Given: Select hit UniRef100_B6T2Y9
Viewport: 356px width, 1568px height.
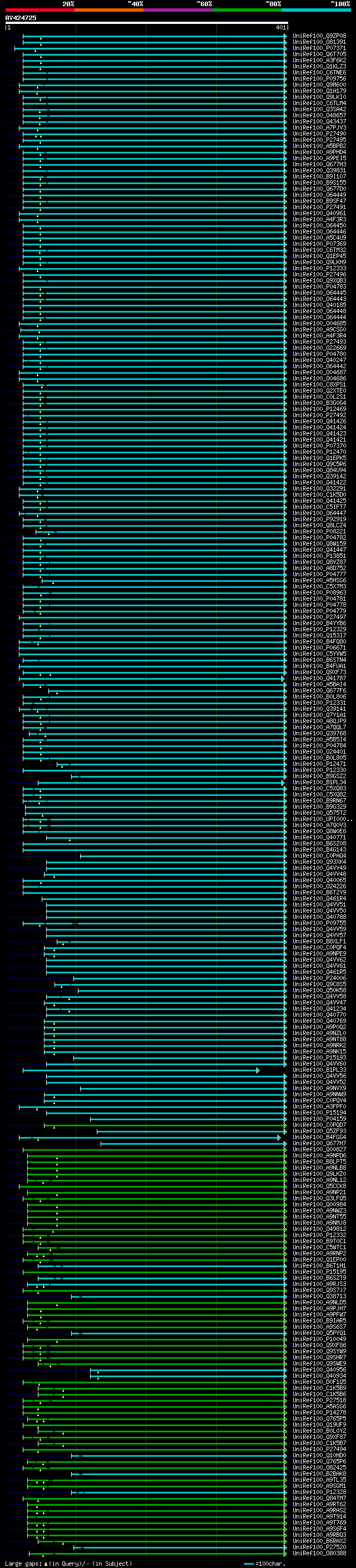Looking at the screenshot, I should [x=319, y=892].
